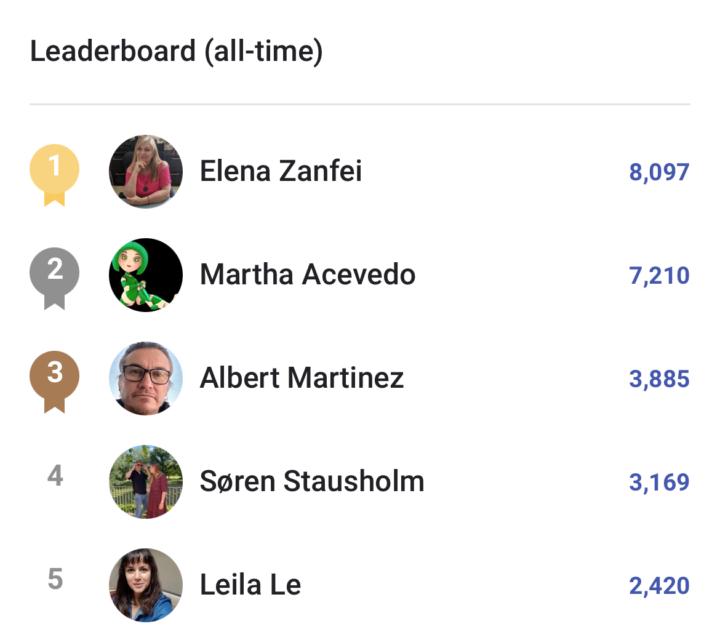Click Søren Stausholm's score of 3,169
Viewport: 720px width, 637px height.
coord(659,482)
